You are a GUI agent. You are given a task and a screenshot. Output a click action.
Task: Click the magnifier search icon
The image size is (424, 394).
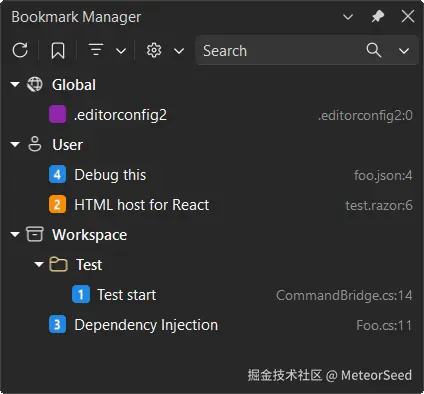pos(374,50)
